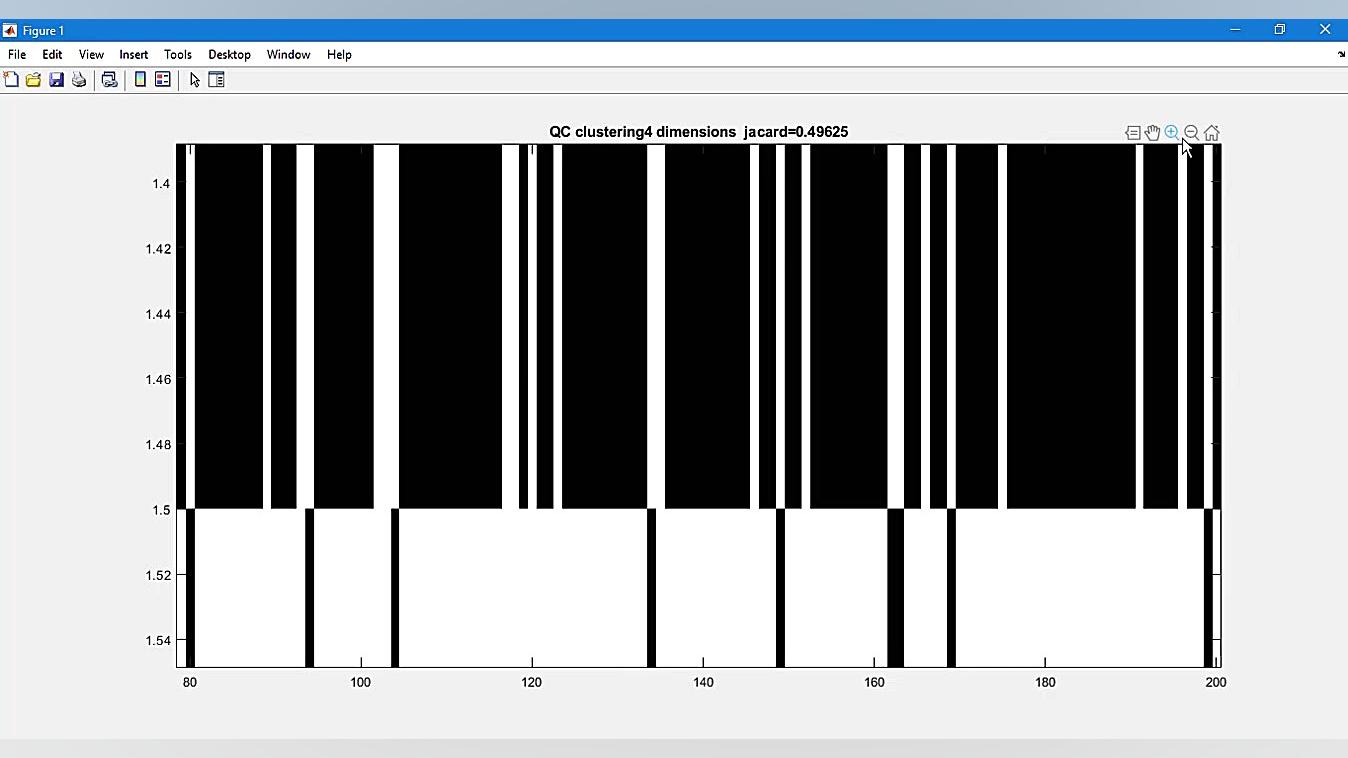Image resolution: width=1348 pixels, height=758 pixels.
Task: Activate the Pan hand tool
Action: (1152, 133)
